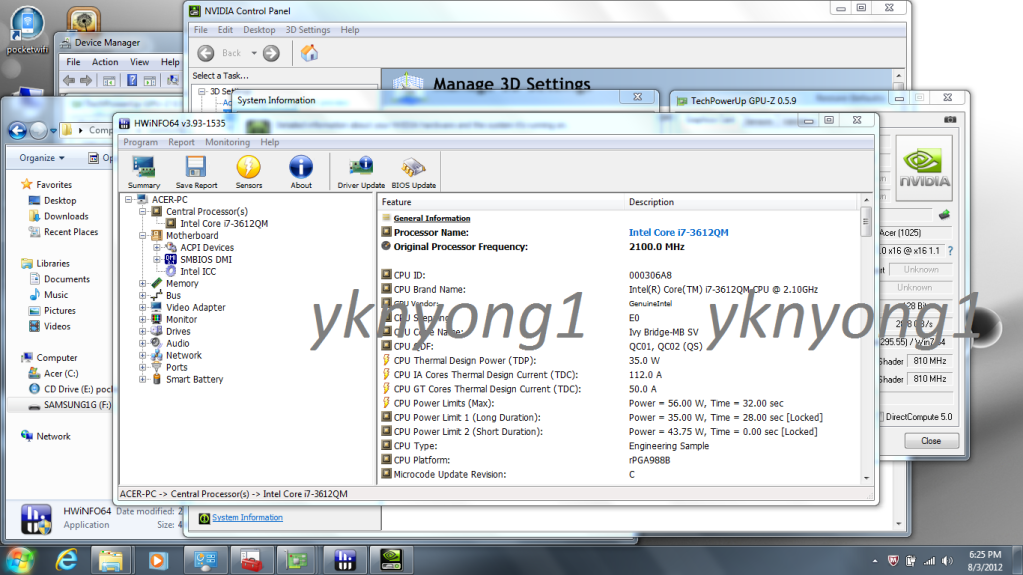Open the Sensors window in HWiNFO64
This screenshot has width=1023, height=575.
pyautogui.click(x=249, y=172)
